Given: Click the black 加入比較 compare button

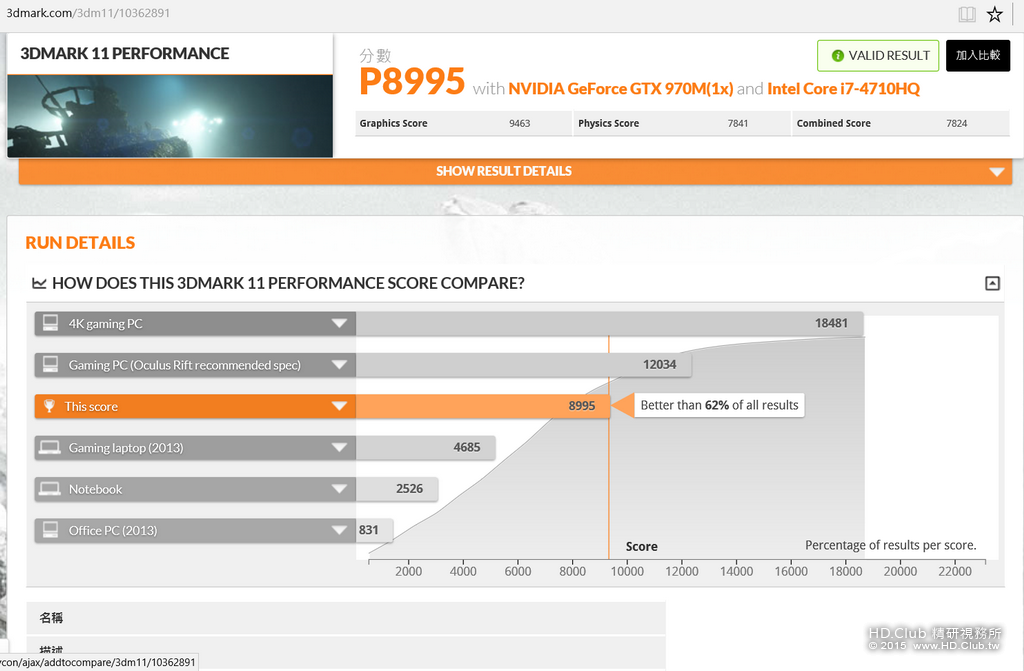Looking at the screenshot, I should click(x=978, y=56).
